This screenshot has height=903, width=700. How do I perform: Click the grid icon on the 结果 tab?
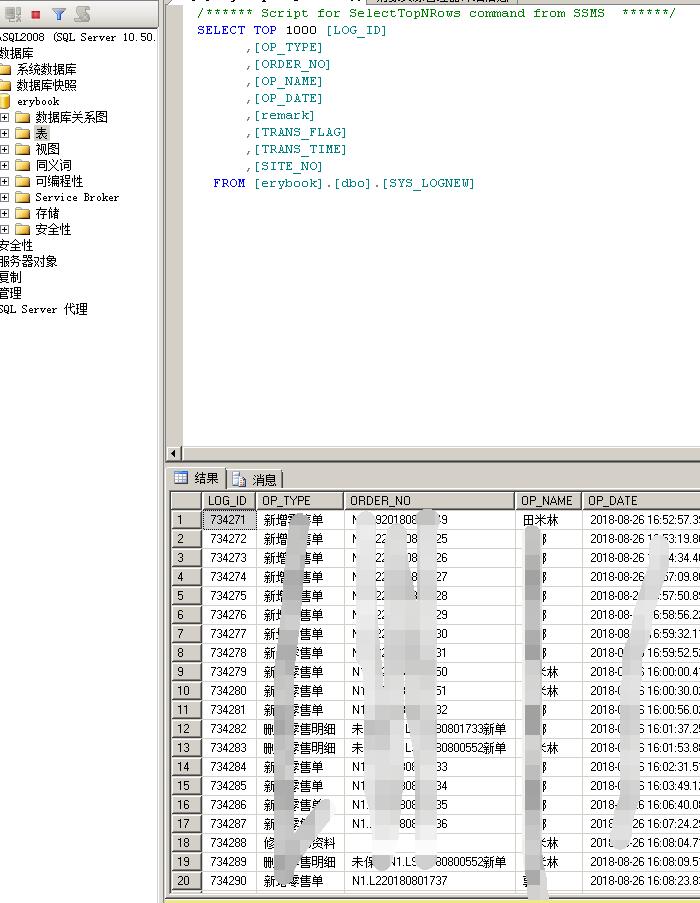(x=181, y=477)
